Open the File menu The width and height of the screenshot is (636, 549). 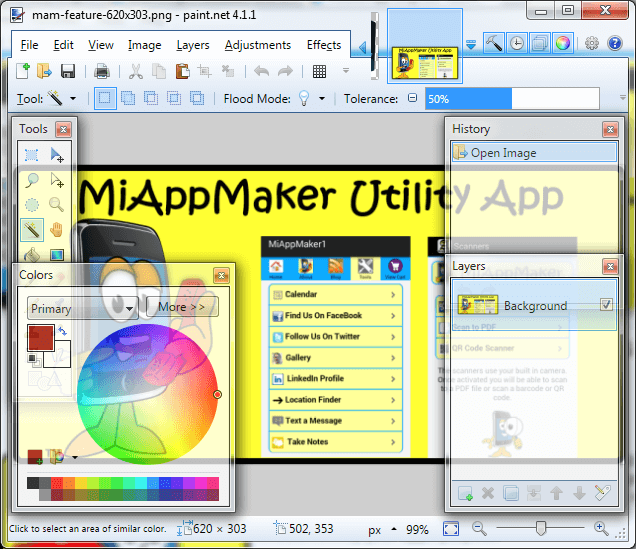pos(29,45)
